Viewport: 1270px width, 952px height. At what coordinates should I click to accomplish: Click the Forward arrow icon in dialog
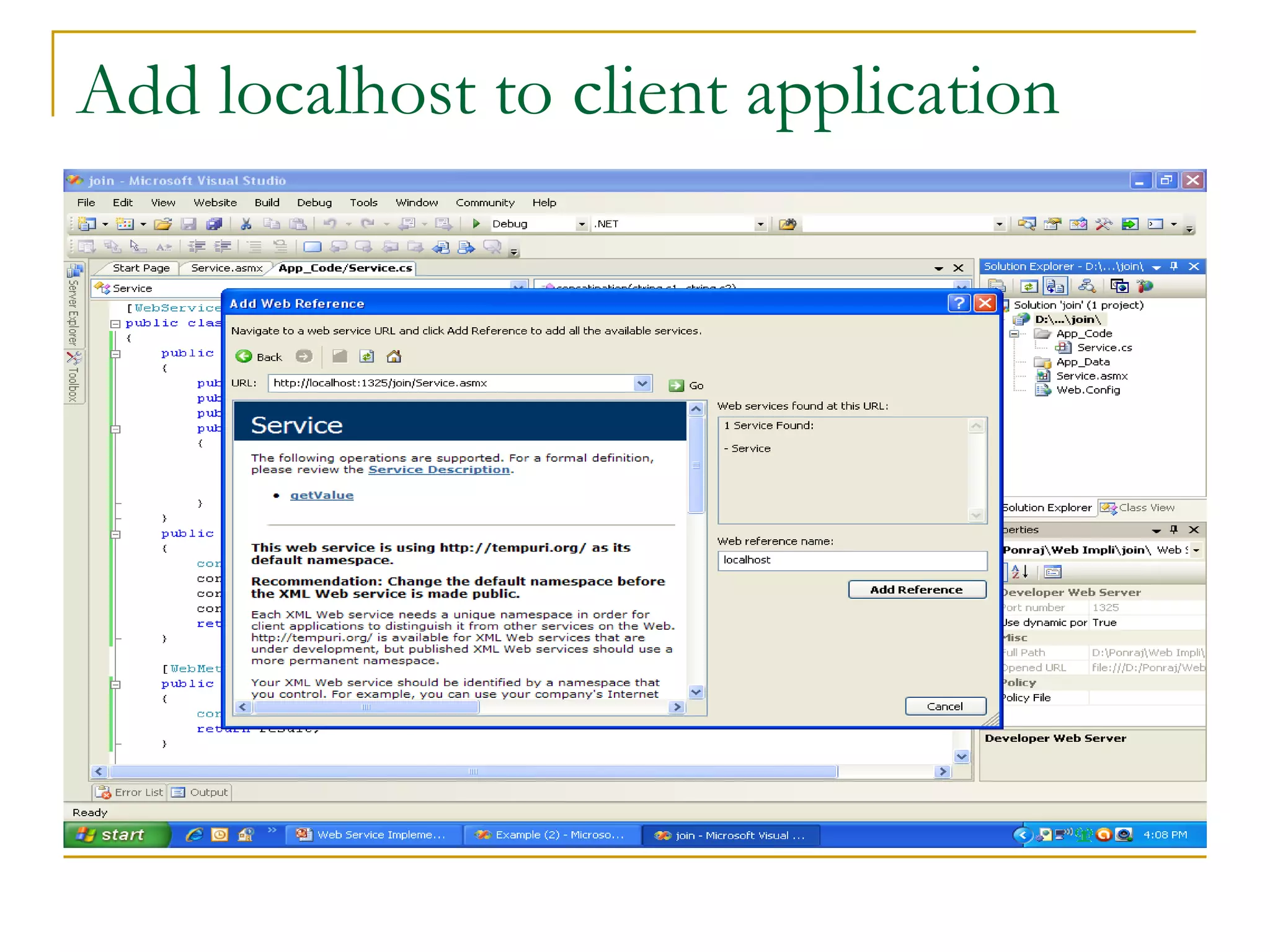tap(304, 356)
